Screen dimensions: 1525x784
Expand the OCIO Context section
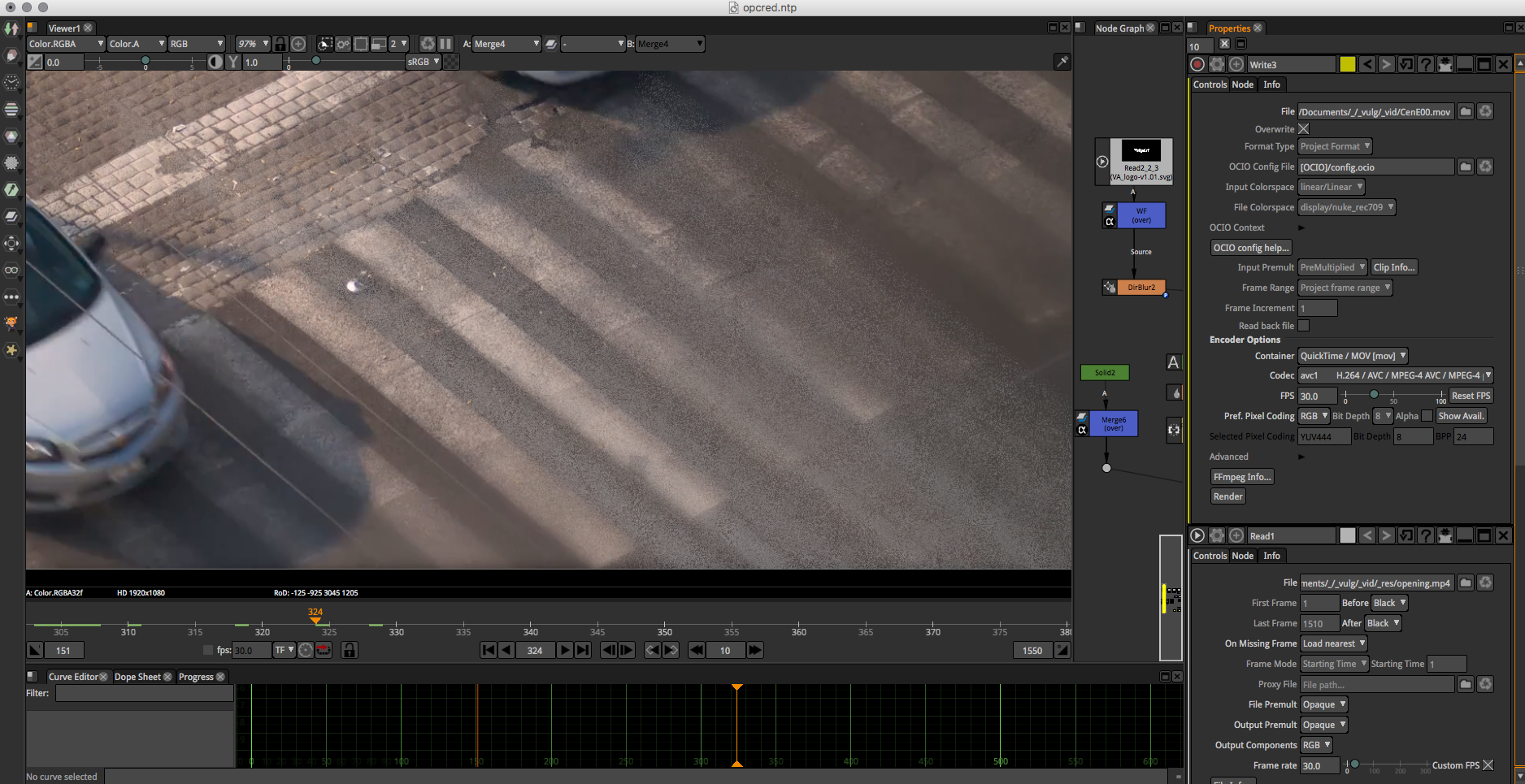[x=1301, y=227]
